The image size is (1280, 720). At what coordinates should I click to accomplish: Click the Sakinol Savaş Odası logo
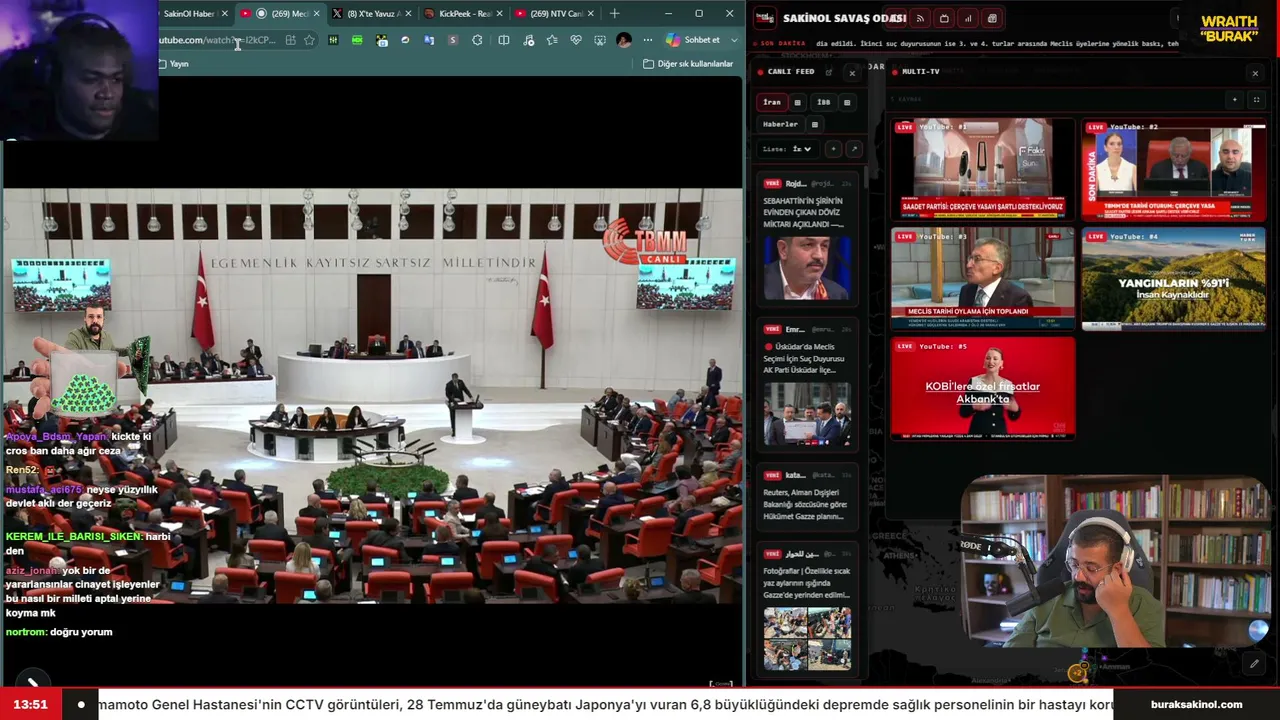tap(764, 18)
